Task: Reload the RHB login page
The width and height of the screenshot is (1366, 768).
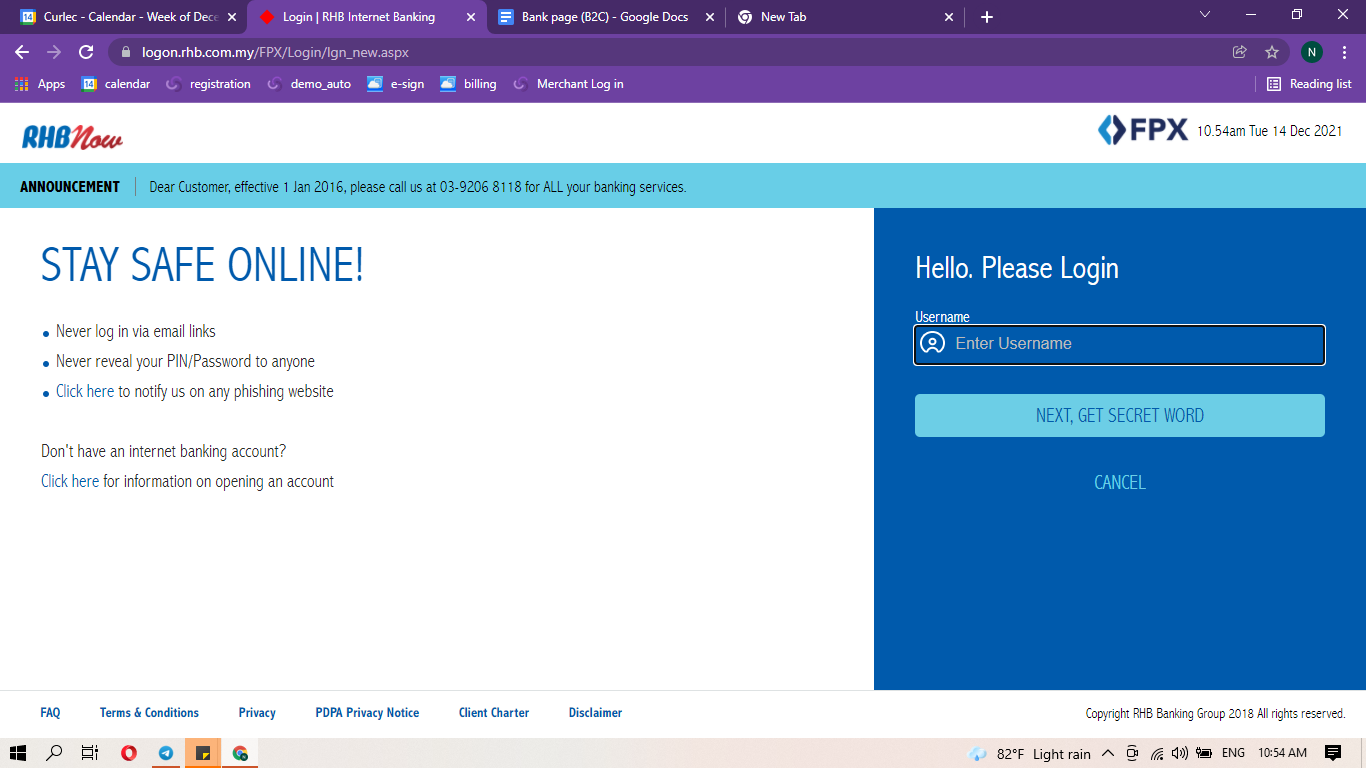Action: (x=86, y=52)
